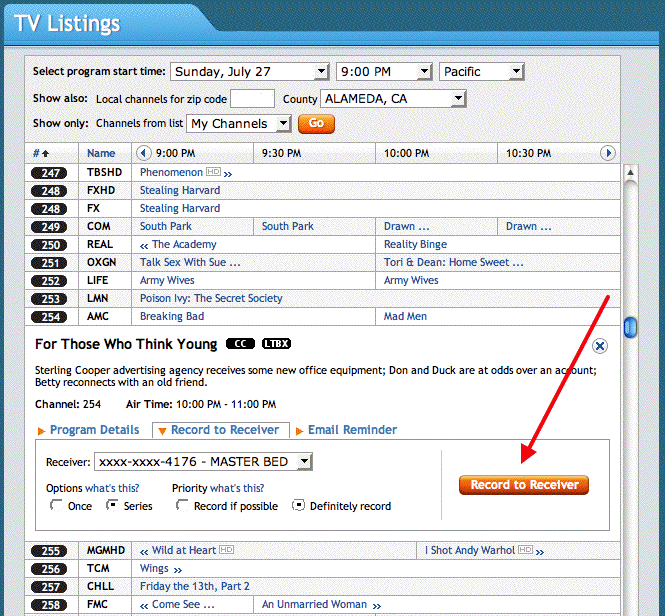
Task: Close the program details panel
Action: [600, 346]
